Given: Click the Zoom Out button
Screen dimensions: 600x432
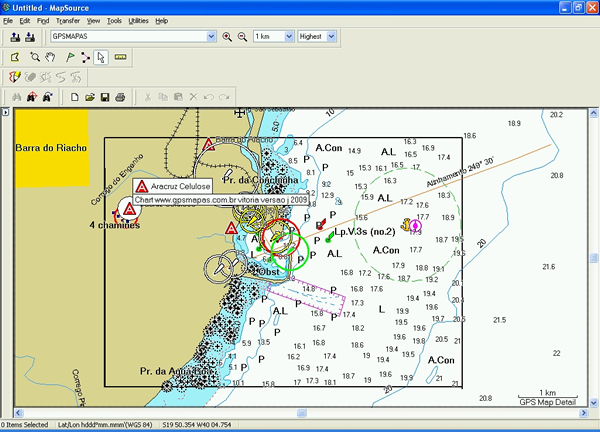Looking at the screenshot, I should (242, 37).
